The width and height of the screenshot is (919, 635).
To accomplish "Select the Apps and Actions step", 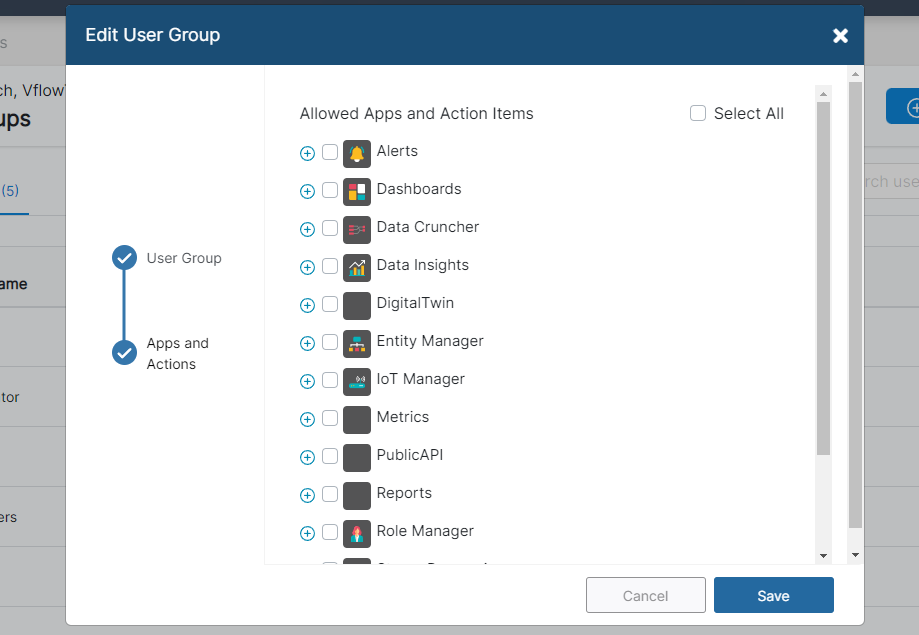I will 124,352.
